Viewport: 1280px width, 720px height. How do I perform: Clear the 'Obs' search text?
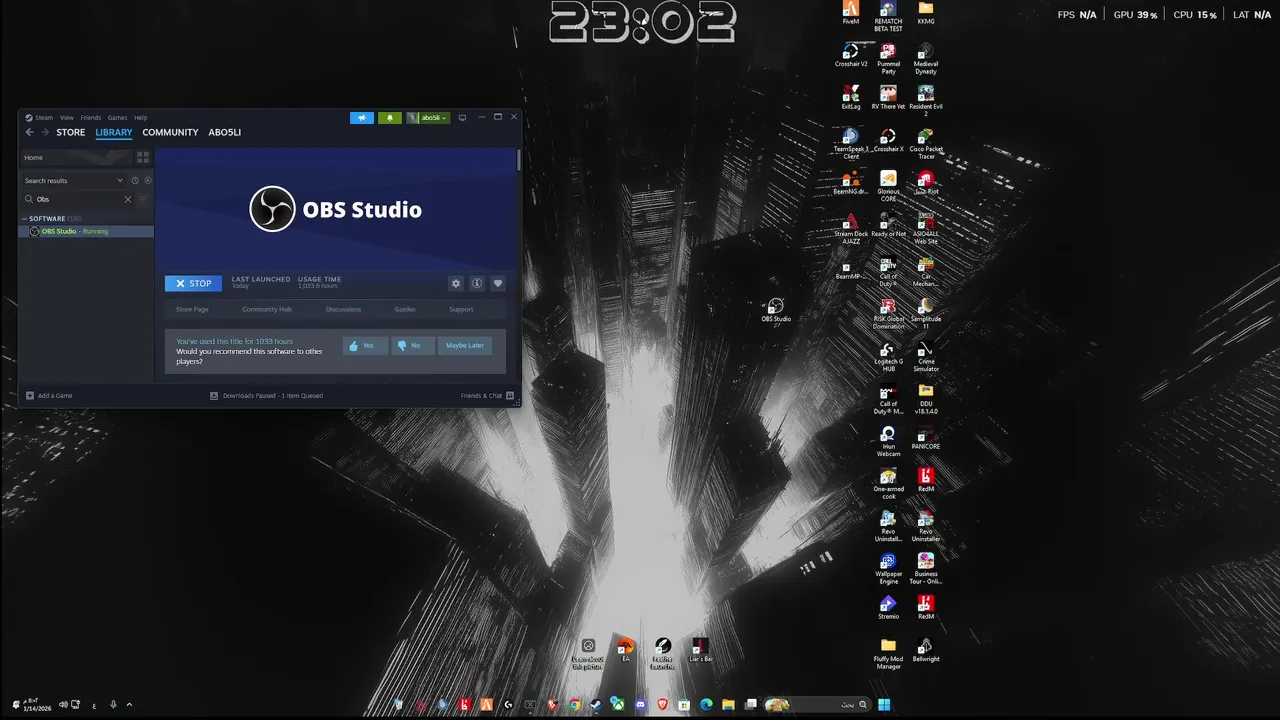click(128, 199)
